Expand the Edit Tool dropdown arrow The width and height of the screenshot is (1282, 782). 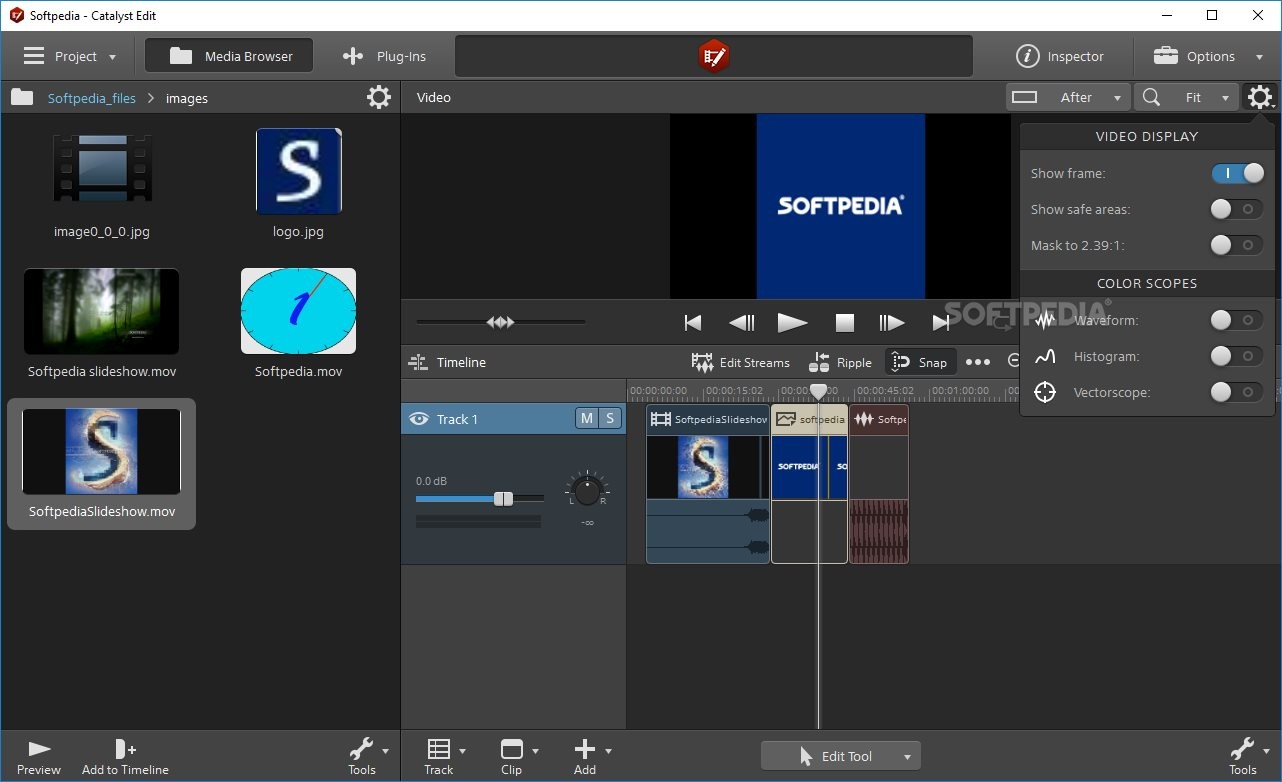tap(907, 757)
